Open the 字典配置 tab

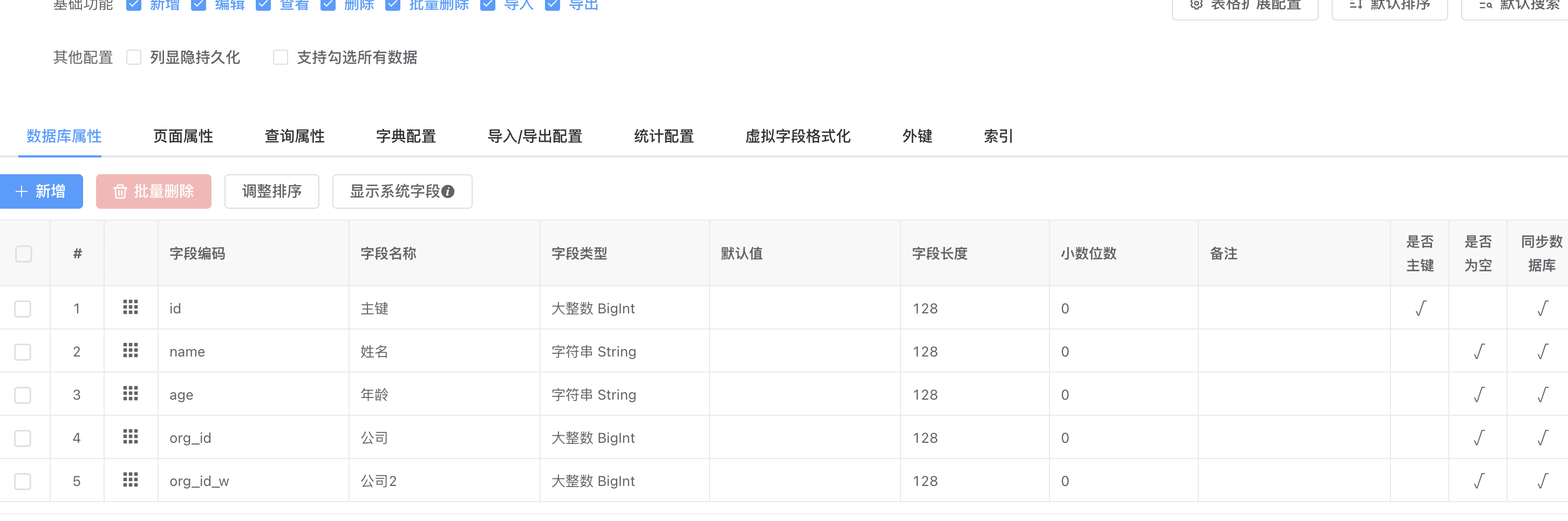click(x=405, y=136)
